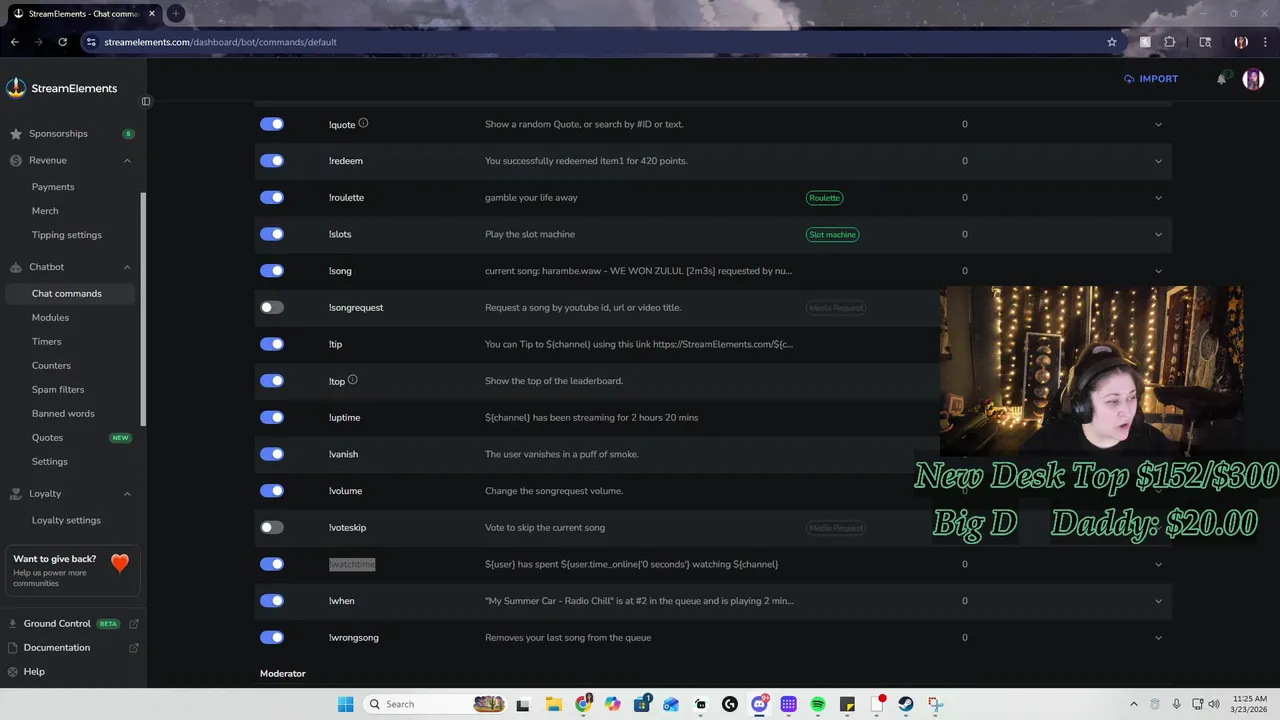This screenshot has height=720, width=1280.
Task: Open Chat commands in the sidebar
Action: pos(72,293)
